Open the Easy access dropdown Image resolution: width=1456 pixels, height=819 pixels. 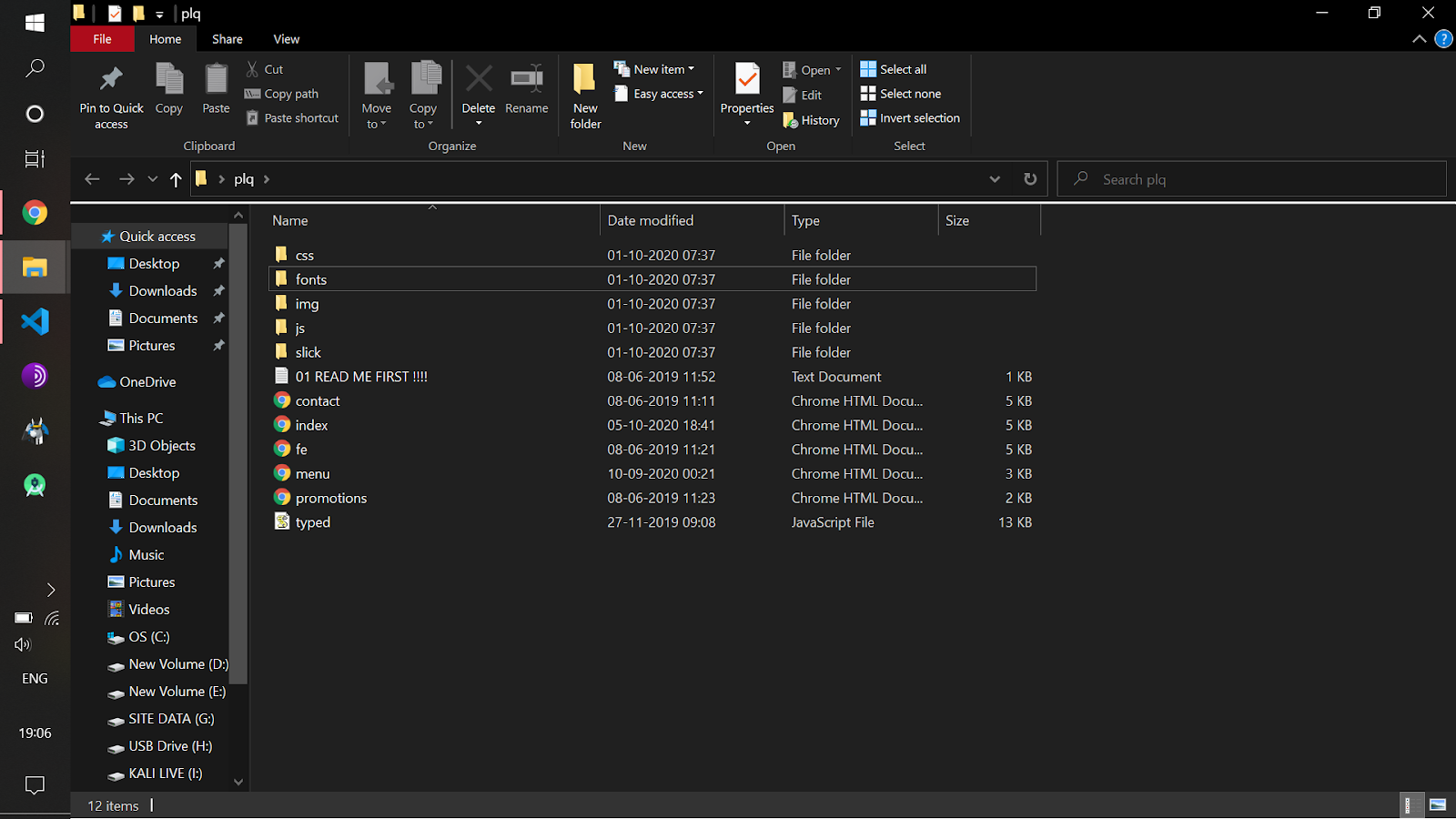[x=659, y=94]
